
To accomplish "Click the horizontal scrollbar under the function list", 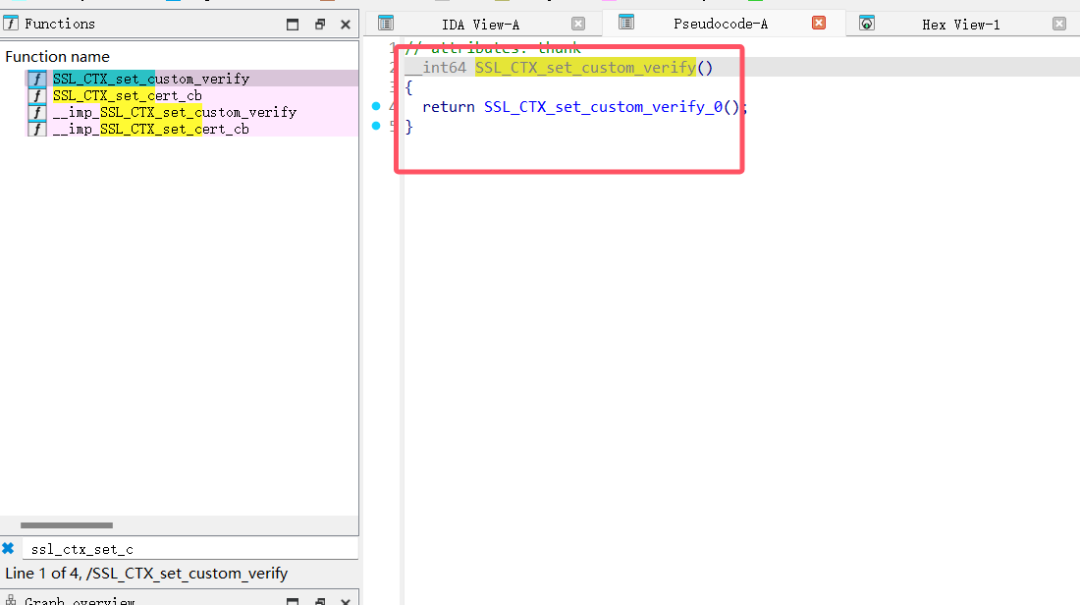I will tap(67, 525).
